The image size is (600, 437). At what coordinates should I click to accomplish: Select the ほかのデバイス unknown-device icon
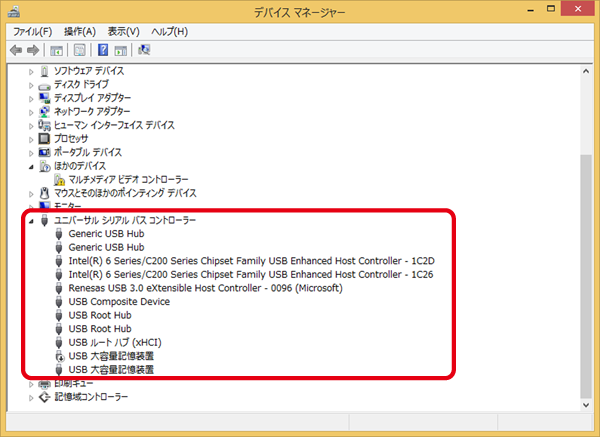click(45, 166)
